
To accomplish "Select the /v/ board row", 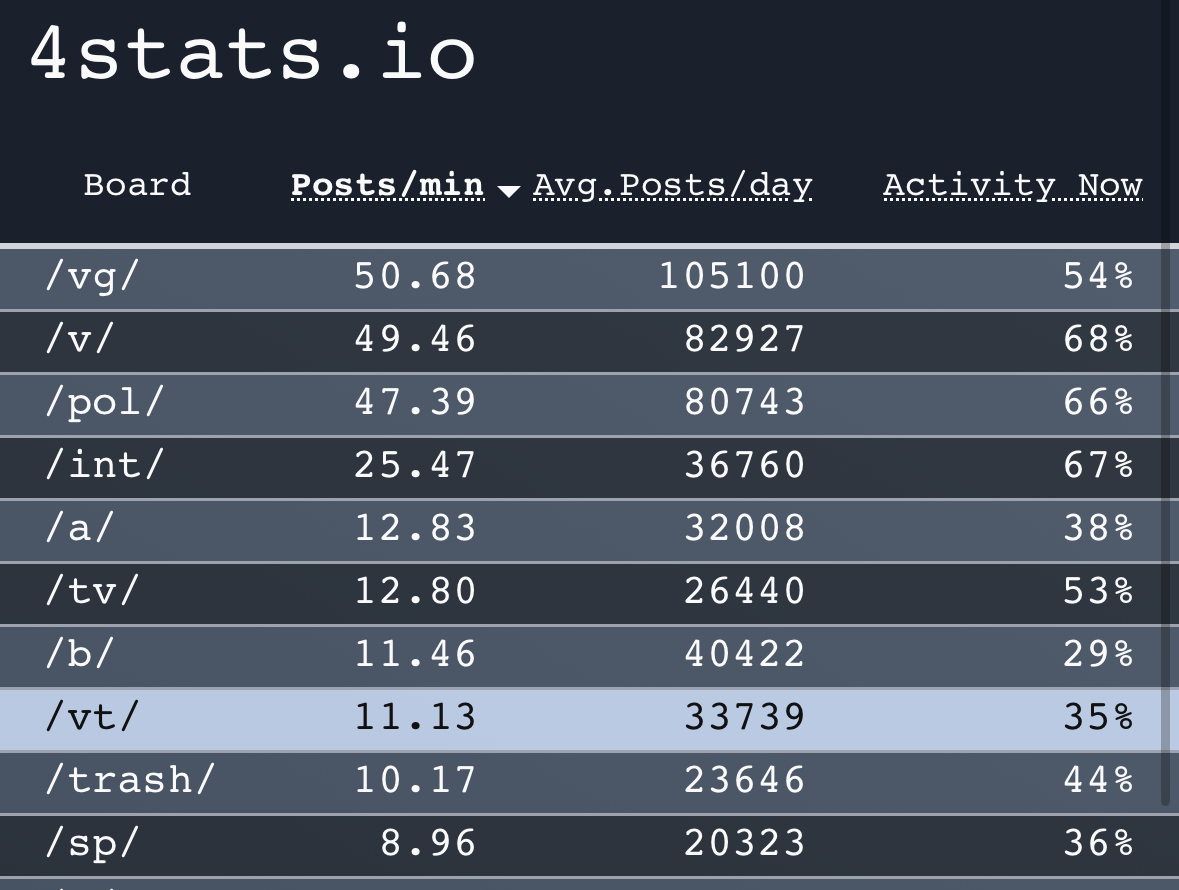I will pyautogui.click(x=580, y=341).
